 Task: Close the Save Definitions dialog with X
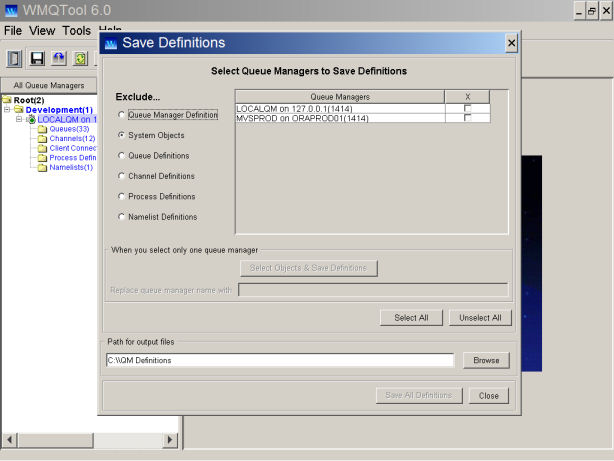pos(511,43)
